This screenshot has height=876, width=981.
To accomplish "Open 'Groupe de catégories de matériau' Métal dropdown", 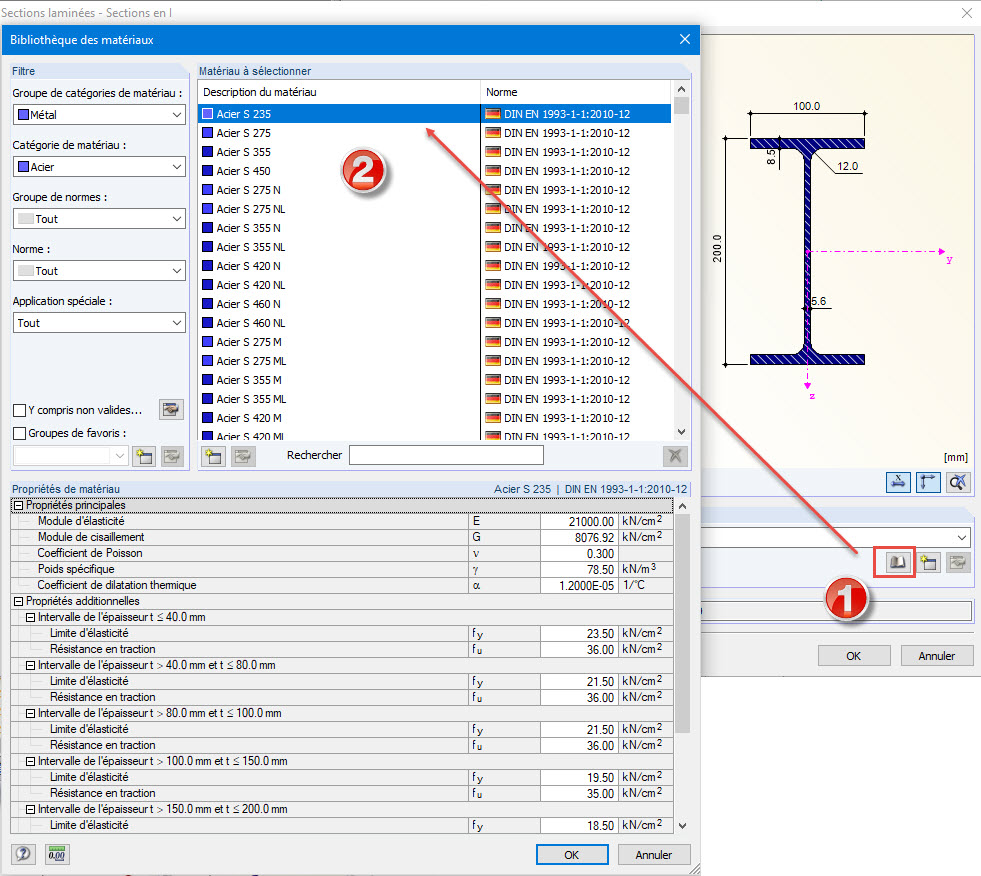I will click(99, 115).
